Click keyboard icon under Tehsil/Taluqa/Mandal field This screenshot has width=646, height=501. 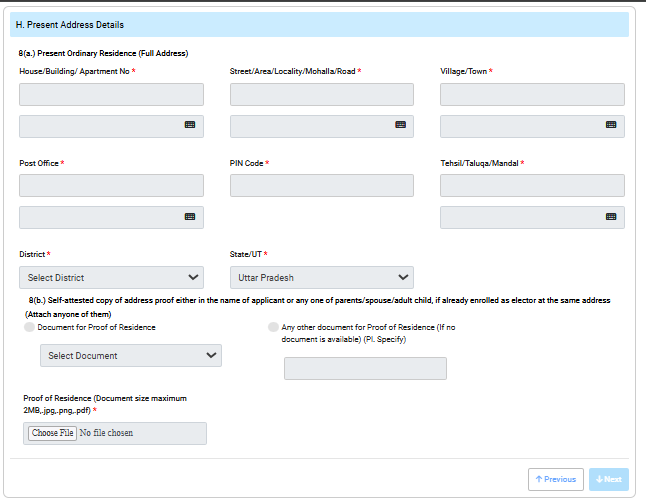pos(611,216)
